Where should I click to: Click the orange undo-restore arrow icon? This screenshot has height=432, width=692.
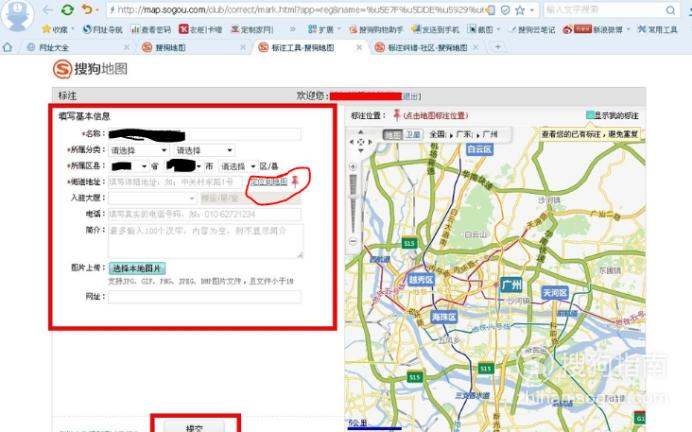coord(87,9)
